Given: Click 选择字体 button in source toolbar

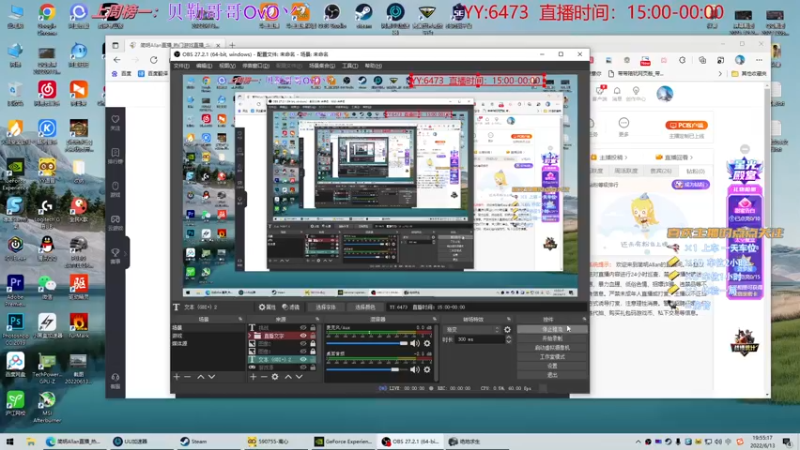Looking at the screenshot, I should 326,307.
